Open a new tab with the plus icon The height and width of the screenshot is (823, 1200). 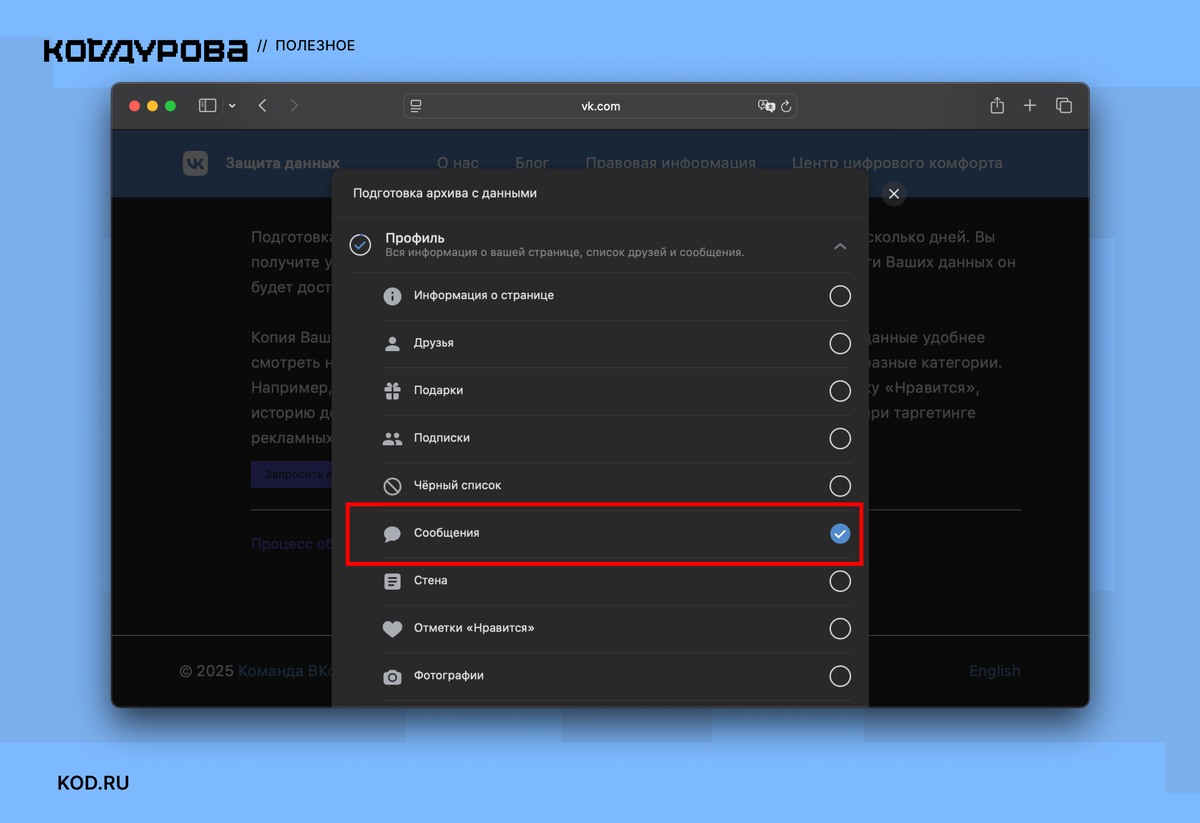tap(1030, 106)
